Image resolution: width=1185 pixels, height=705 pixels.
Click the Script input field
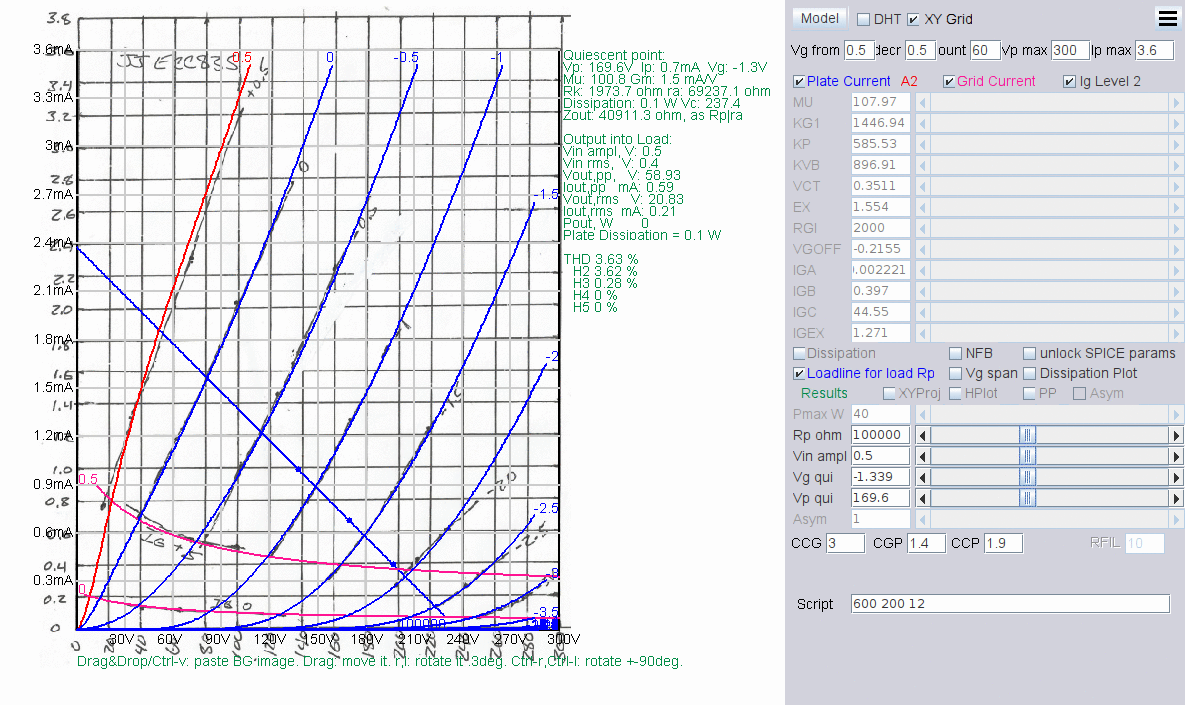pos(1010,604)
